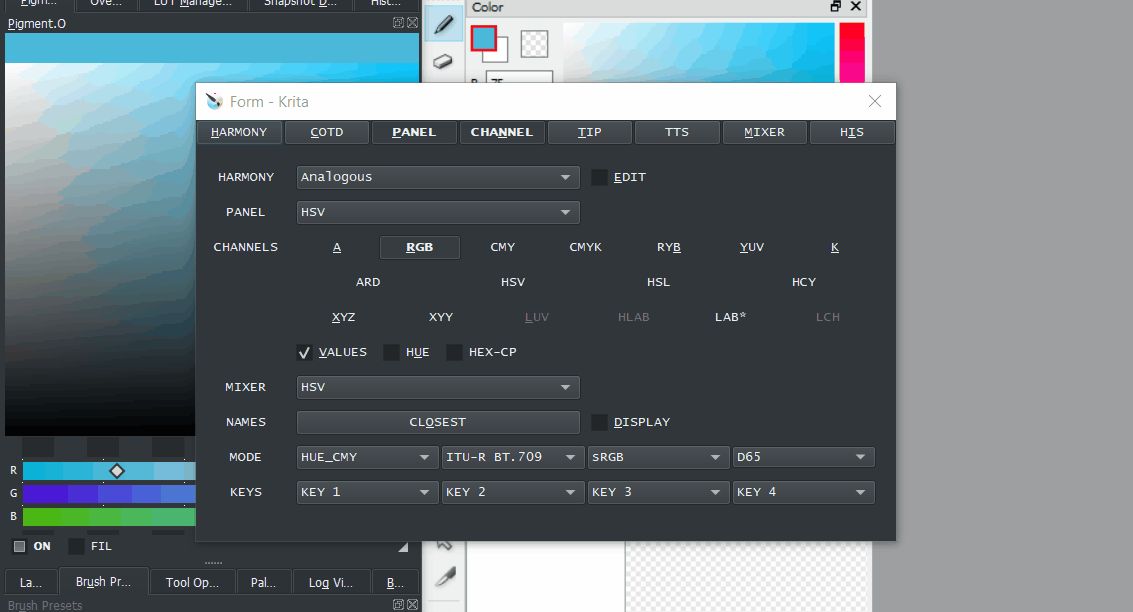The image size is (1133, 612).
Task: Enable the FIL checkbox in Pigment.O
Action: coord(77,546)
